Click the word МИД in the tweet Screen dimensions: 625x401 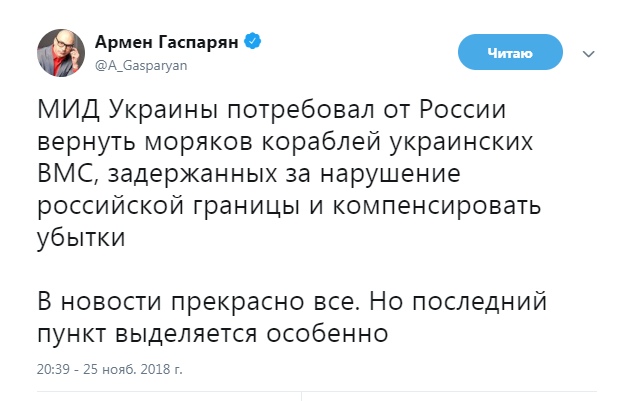point(68,109)
